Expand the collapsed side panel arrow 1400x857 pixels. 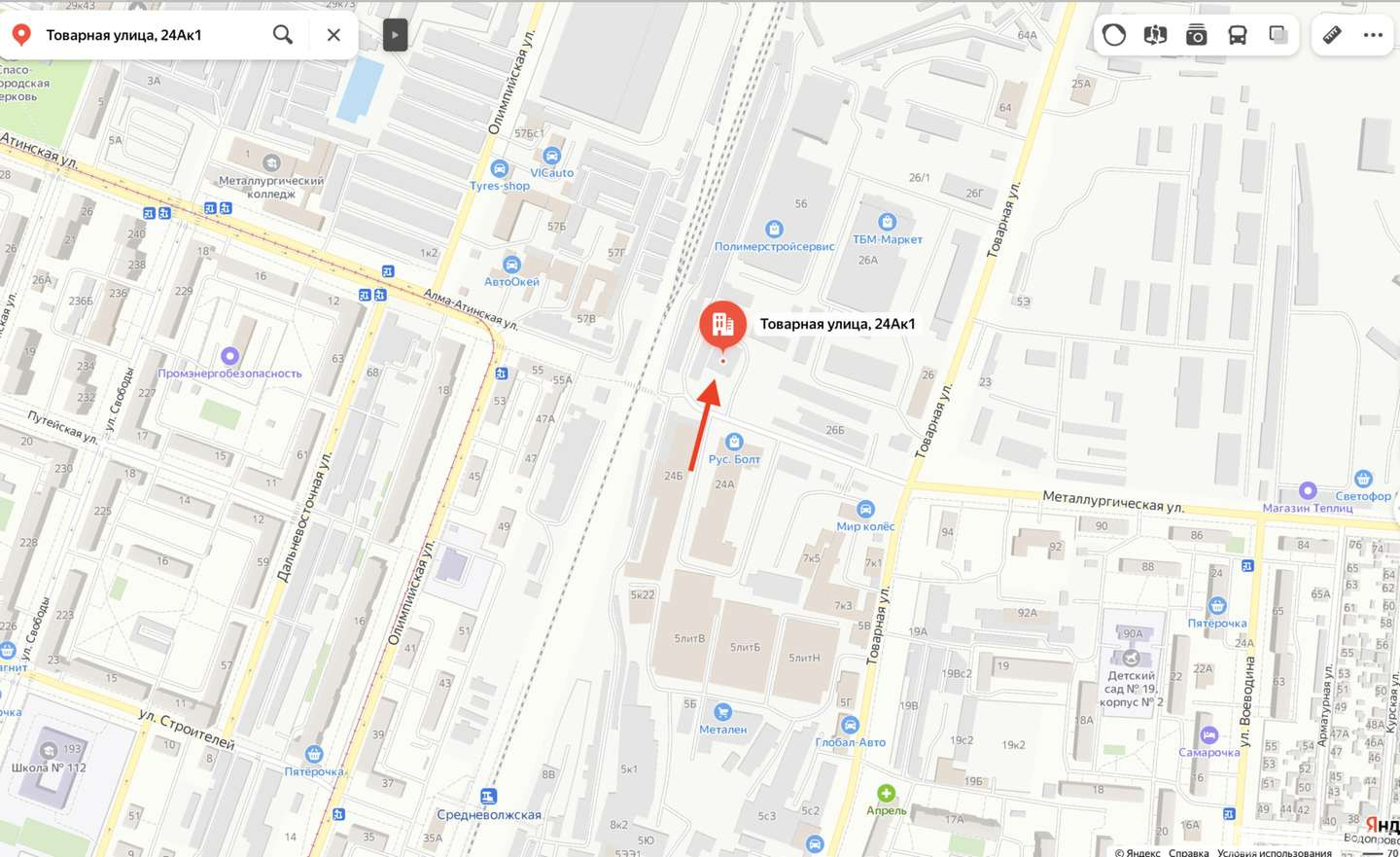coord(395,35)
